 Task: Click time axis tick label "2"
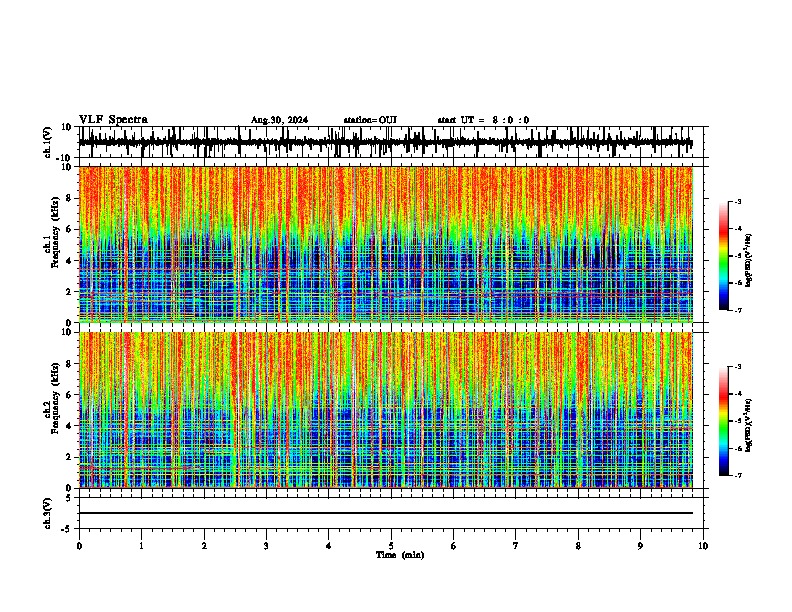tap(204, 546)
